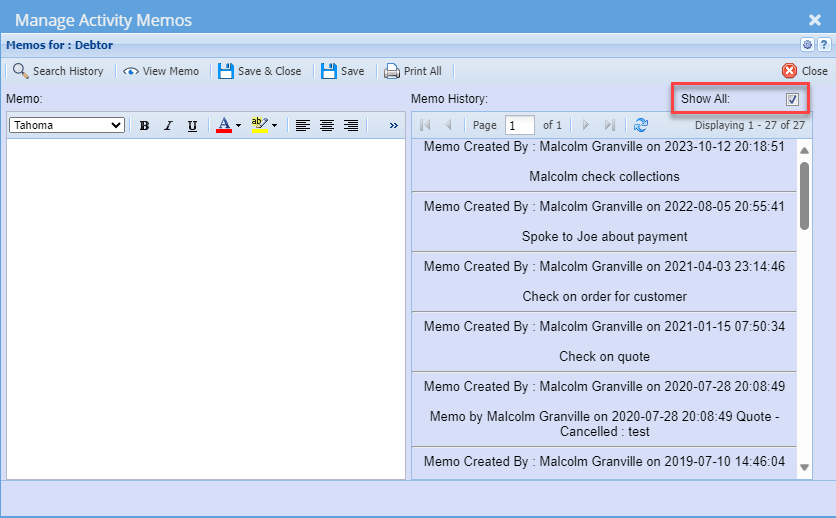The height and width of the screenshot is (518, 836).
Task: Open the help question mark icon
Action: (x=822, y=45)
